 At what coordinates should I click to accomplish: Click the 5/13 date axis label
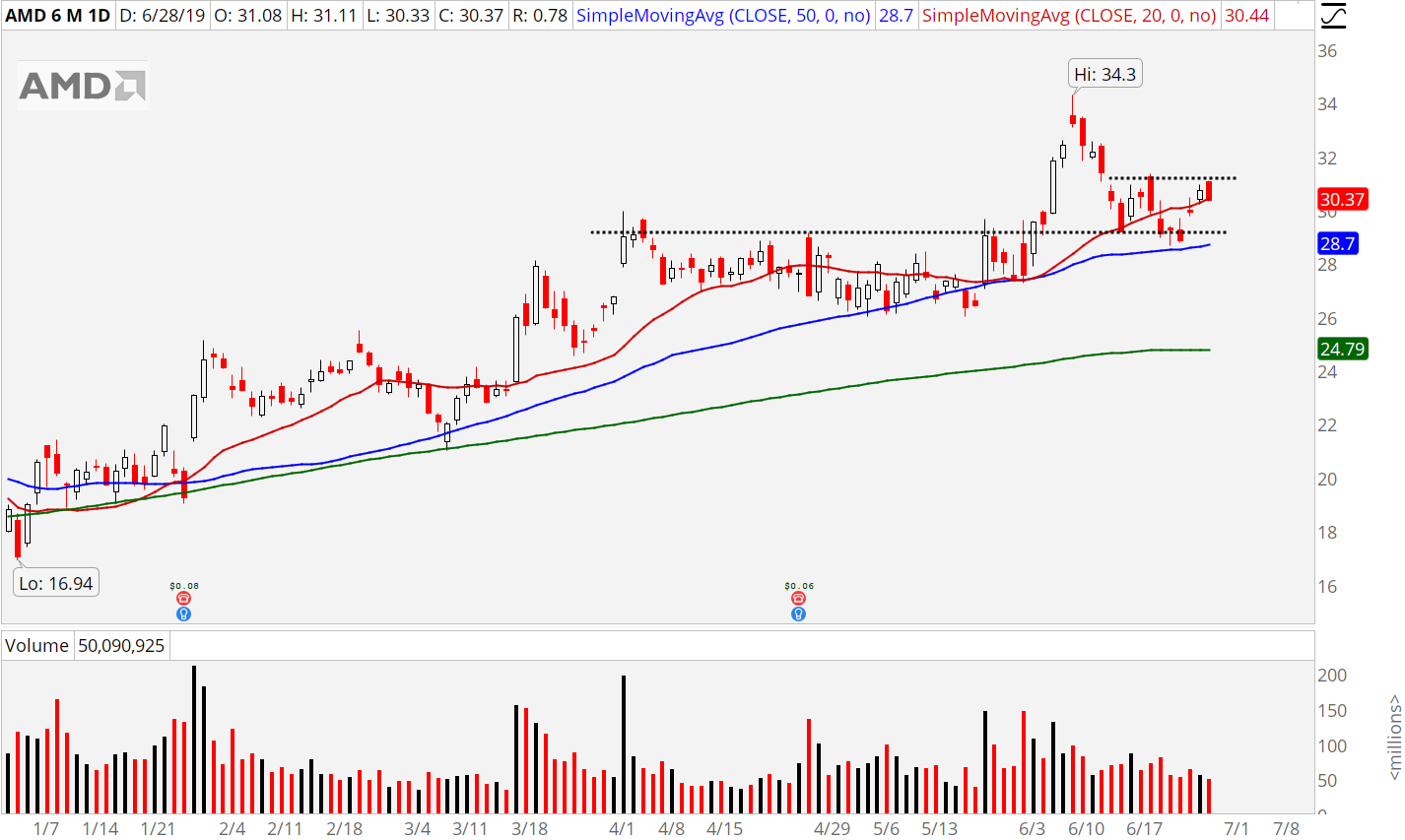(939, 828)
